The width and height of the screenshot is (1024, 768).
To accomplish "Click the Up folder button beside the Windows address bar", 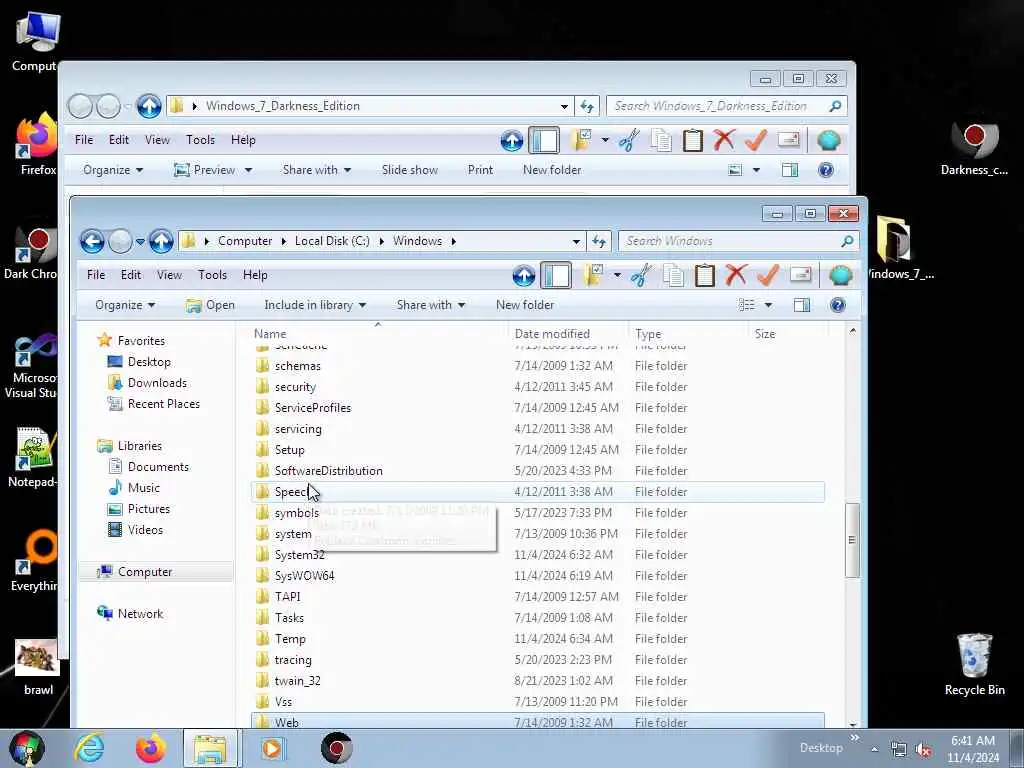I will [161, 242].
